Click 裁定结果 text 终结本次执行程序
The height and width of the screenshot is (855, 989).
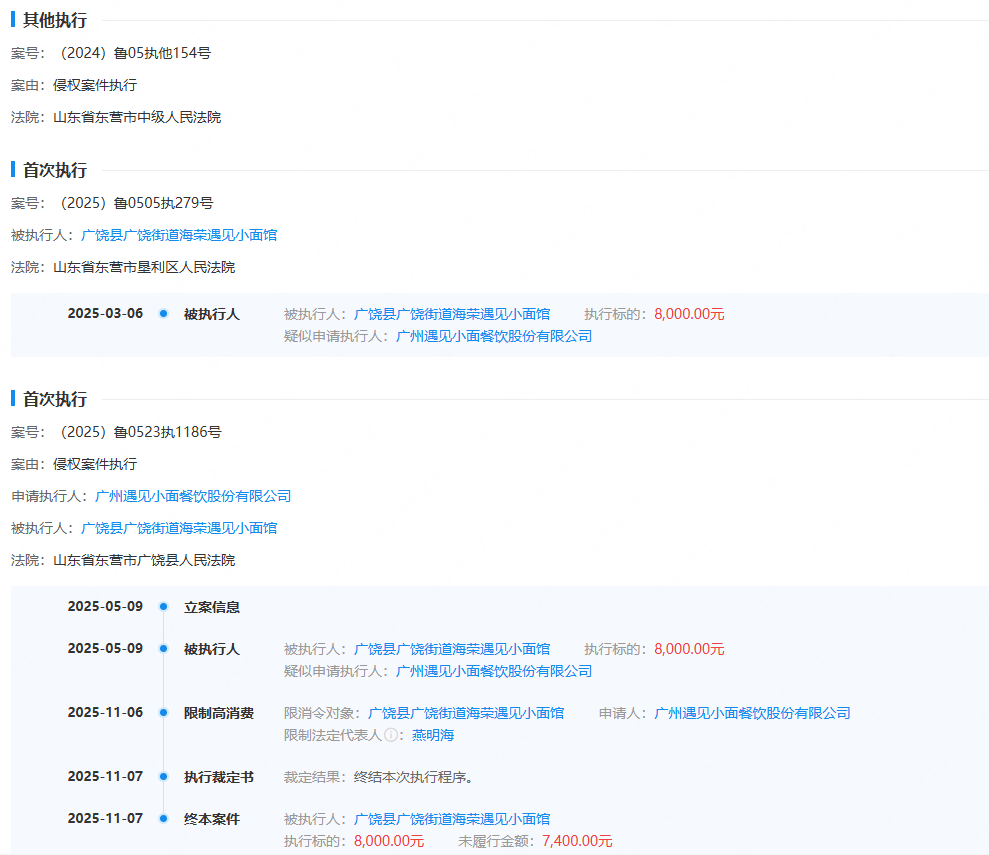click(413, 777)
